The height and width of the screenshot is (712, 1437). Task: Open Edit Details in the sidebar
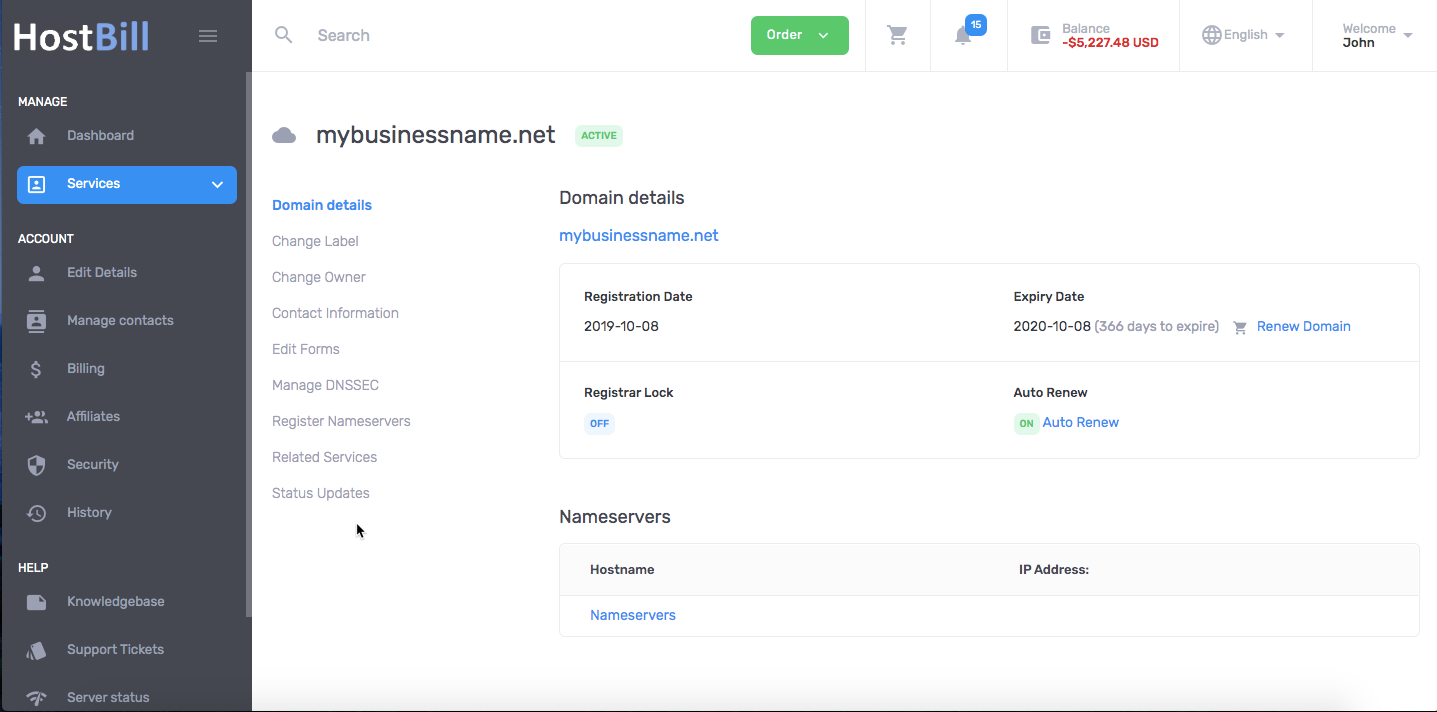(x=102, y=272)
